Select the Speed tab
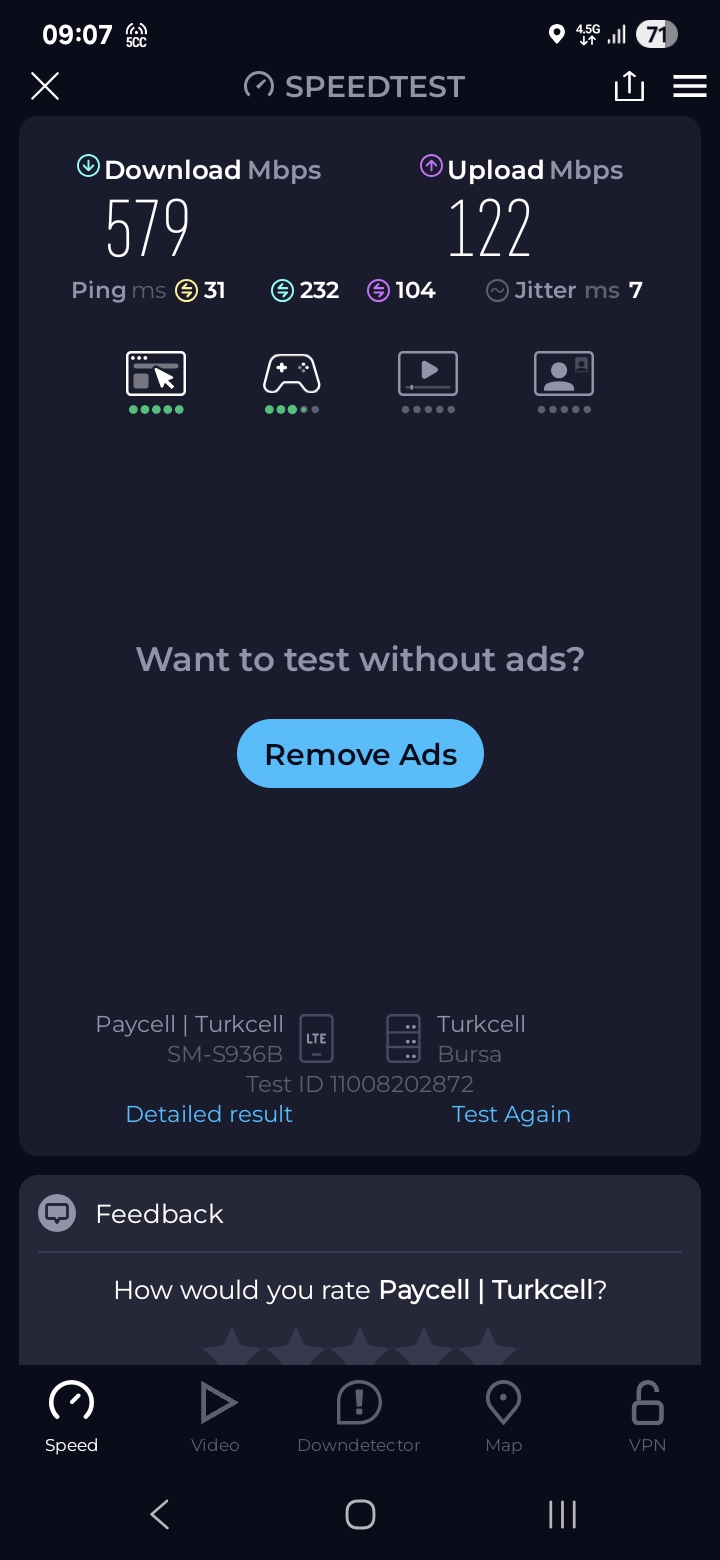 coord(71,1417)
